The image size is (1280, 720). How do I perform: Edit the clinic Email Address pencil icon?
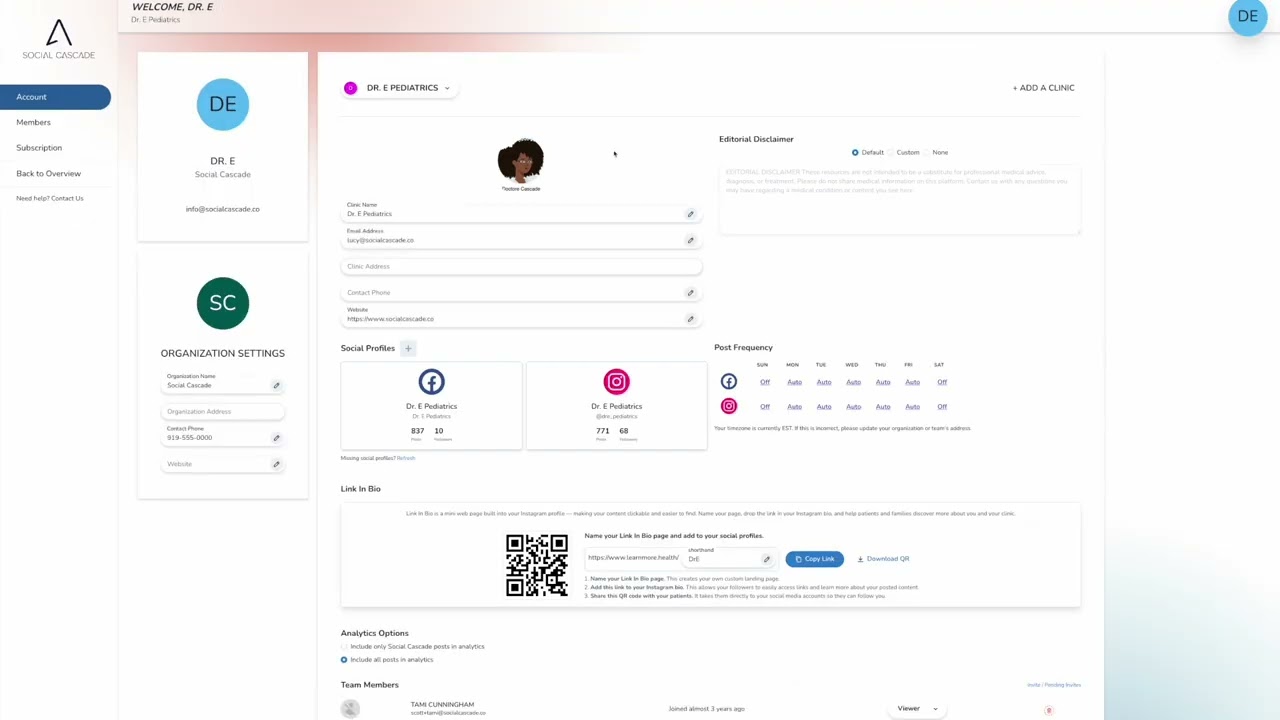pyautogui.click(x=690, y=240)
